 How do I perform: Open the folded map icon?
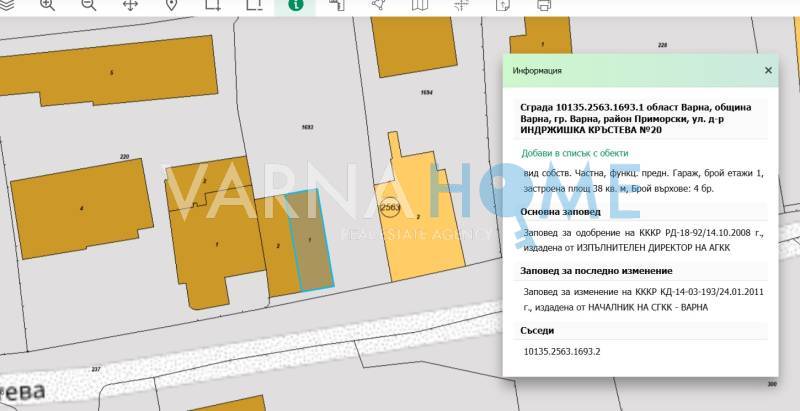pos(420,5)
